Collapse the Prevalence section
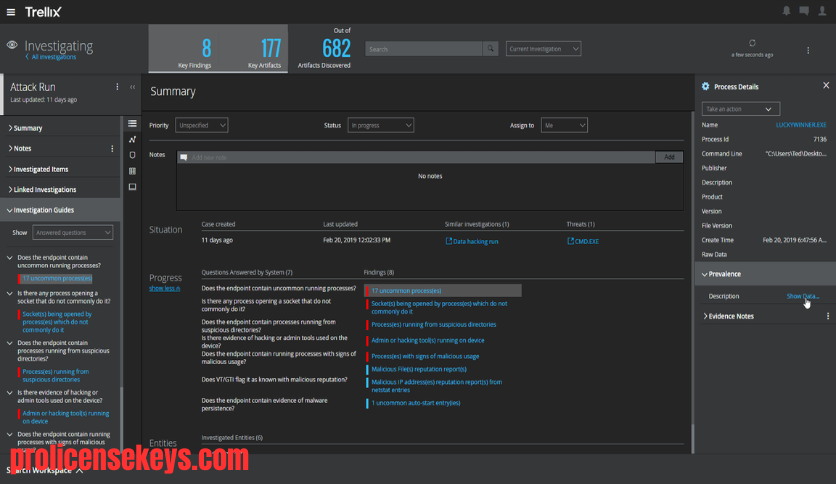Image resolution: width=836 pixels, height=484 pixels. [721, 274]
